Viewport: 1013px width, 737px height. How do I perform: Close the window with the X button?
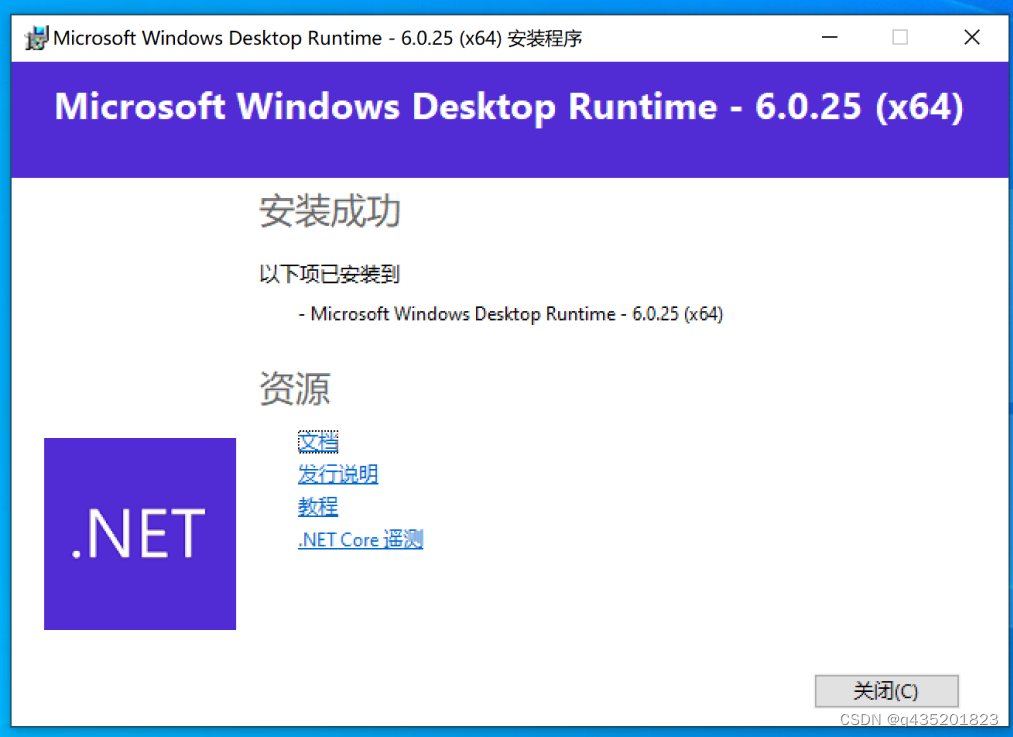(972, 37)
